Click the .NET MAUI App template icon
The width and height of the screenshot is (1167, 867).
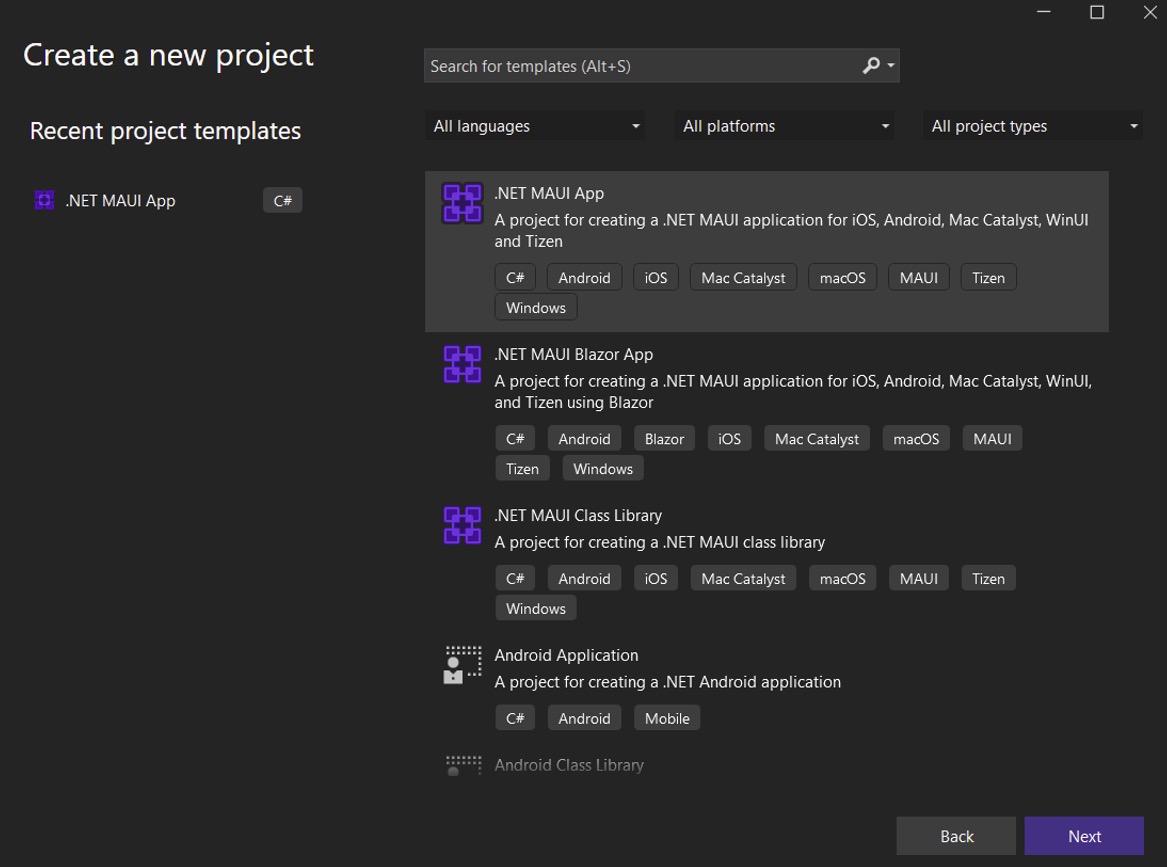tap(462, 203)
